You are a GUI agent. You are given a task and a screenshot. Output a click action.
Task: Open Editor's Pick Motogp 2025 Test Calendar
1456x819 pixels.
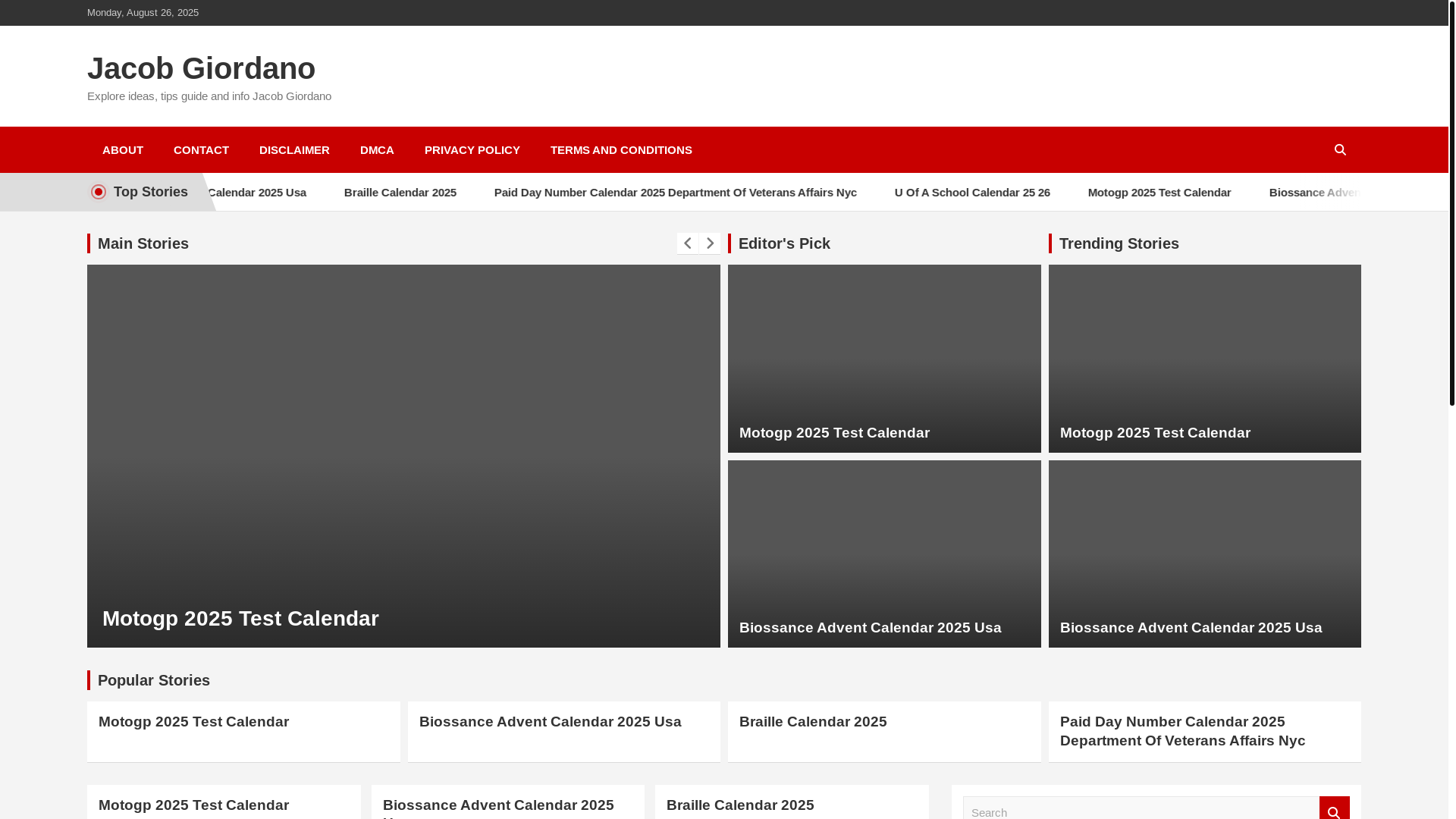coord(834,433)
